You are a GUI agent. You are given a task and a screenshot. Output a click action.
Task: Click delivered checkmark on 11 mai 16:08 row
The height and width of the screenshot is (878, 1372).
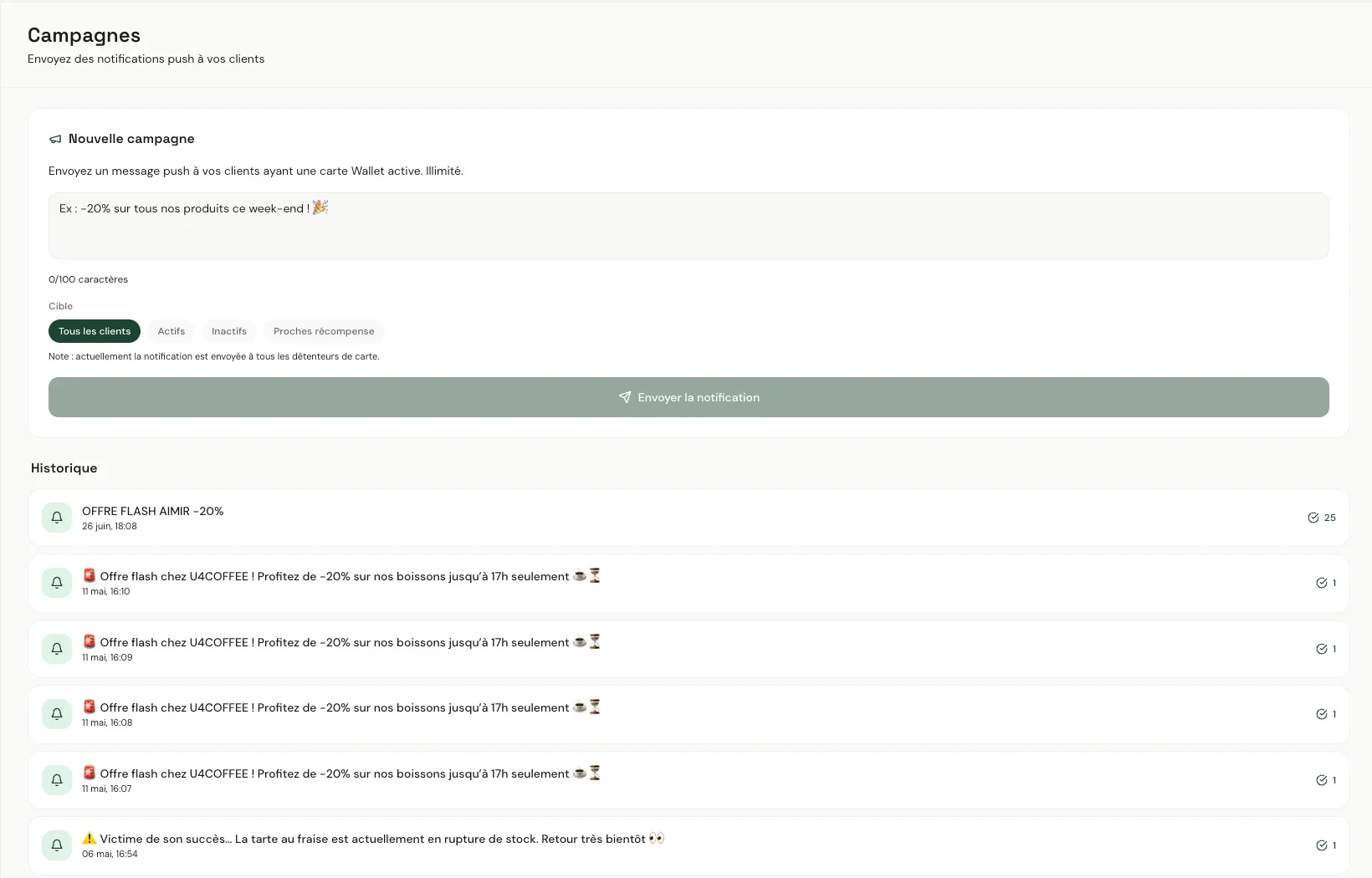(x=1322, y=714)
